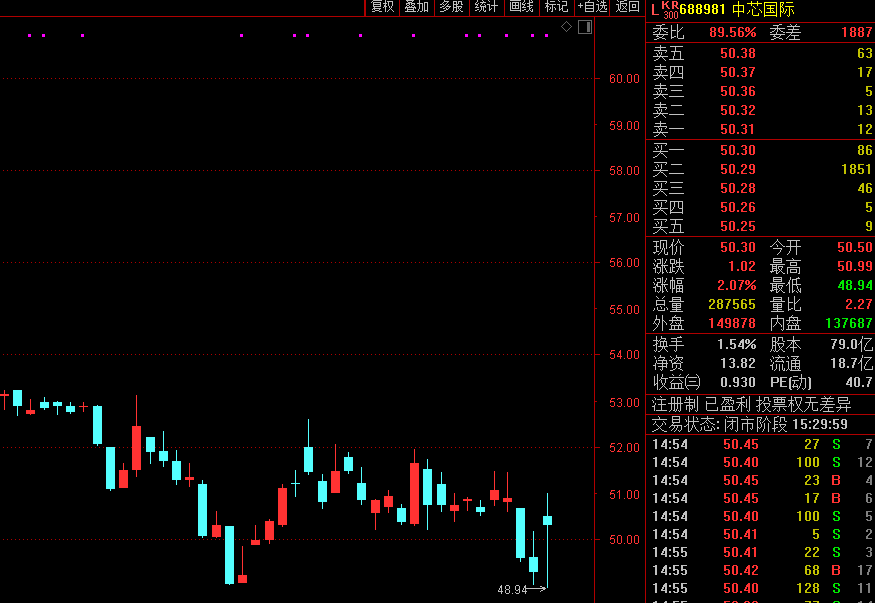Click the red L margin-trading badge
This screenshot has width=875, height=603.
(x=655, y=10)
